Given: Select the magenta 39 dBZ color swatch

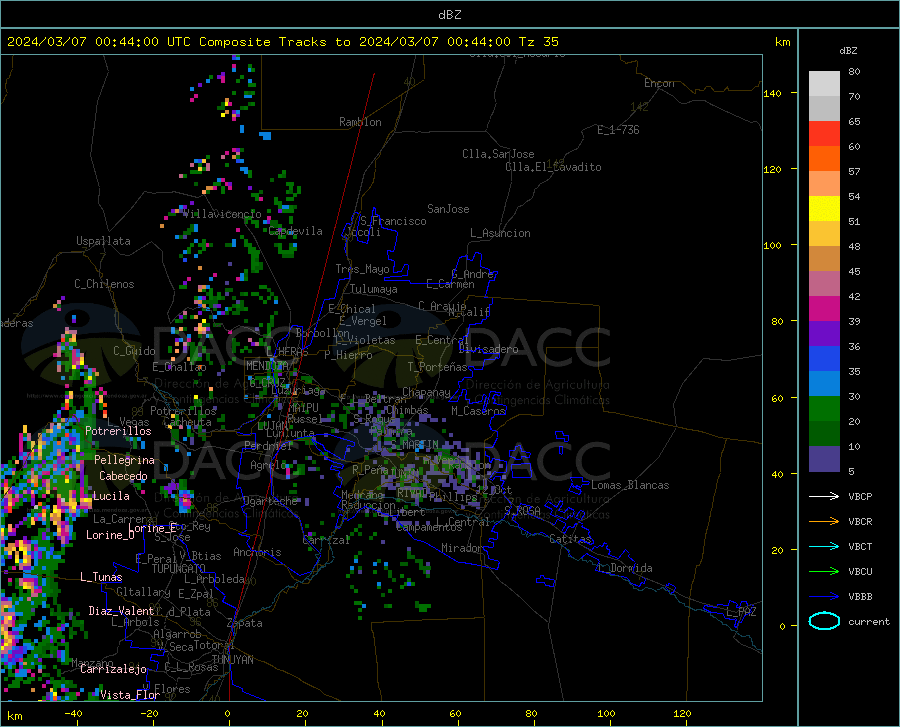Looking at the screenshot, I should point(824,309).
